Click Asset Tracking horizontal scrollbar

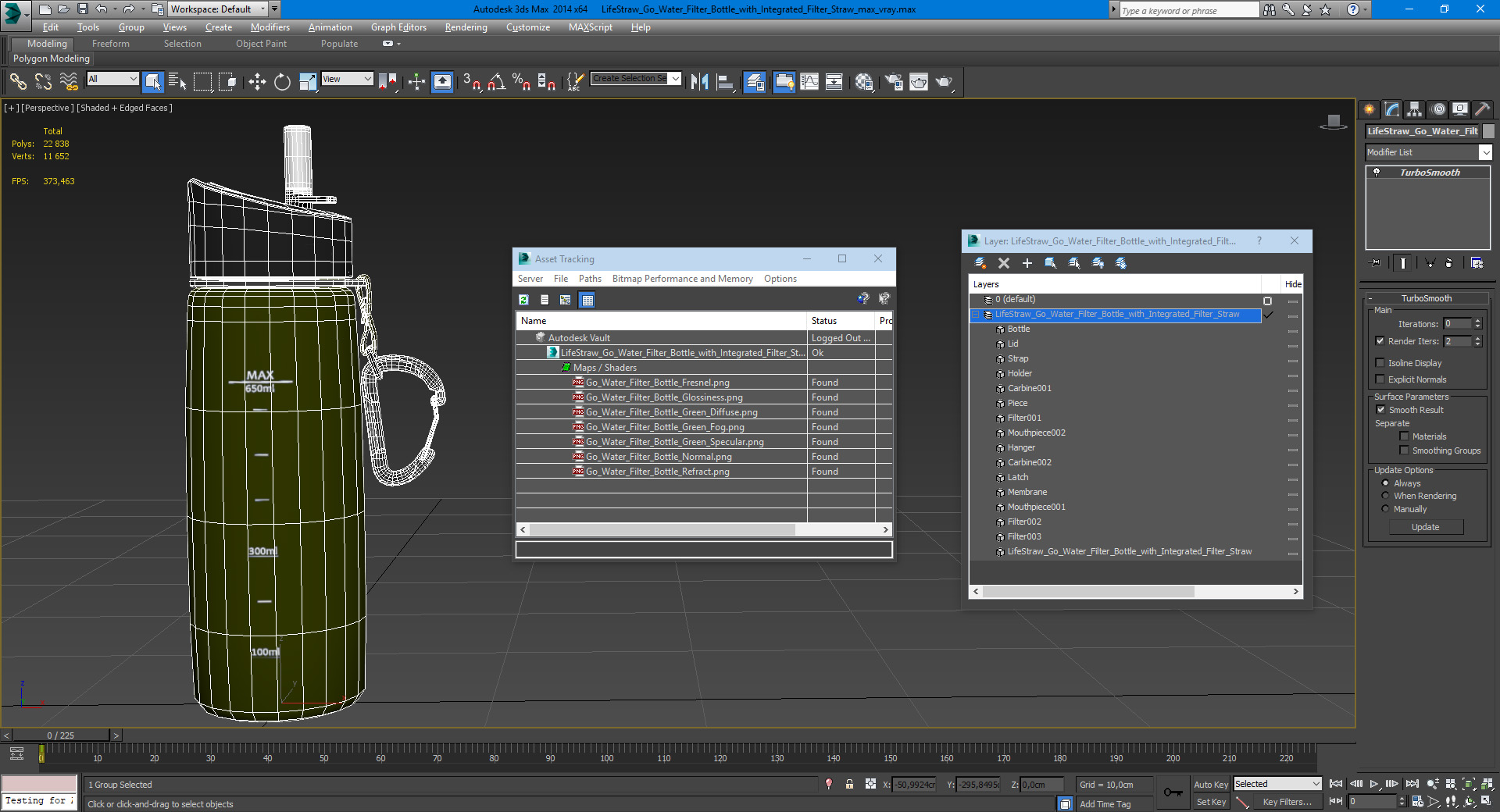(662, 529)
